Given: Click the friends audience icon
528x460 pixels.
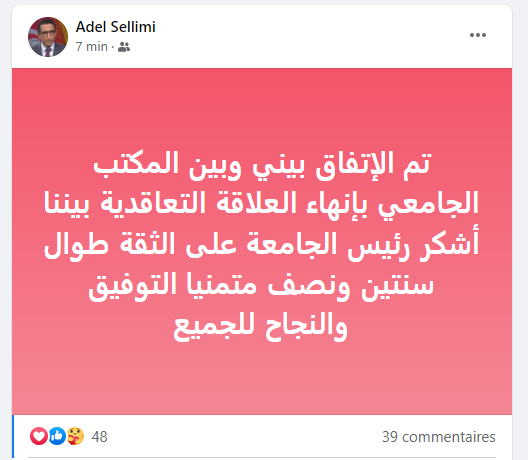Looking at the screenshot, I should point(124,47).
